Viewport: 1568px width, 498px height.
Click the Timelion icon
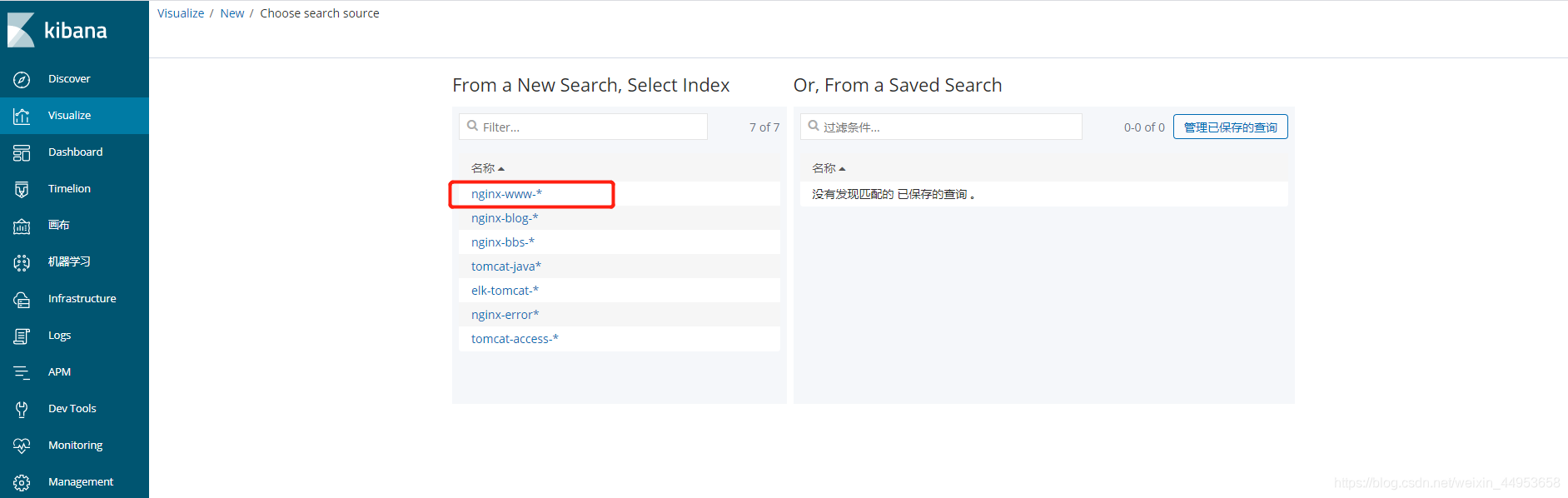tap(22, 189)
